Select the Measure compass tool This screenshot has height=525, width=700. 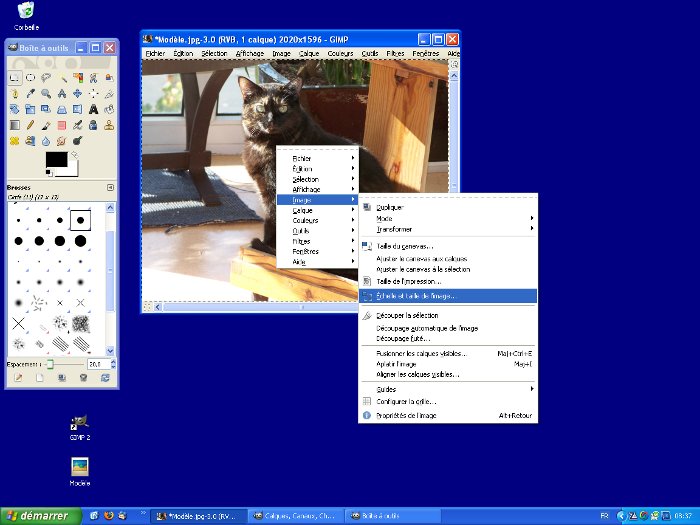62,94
